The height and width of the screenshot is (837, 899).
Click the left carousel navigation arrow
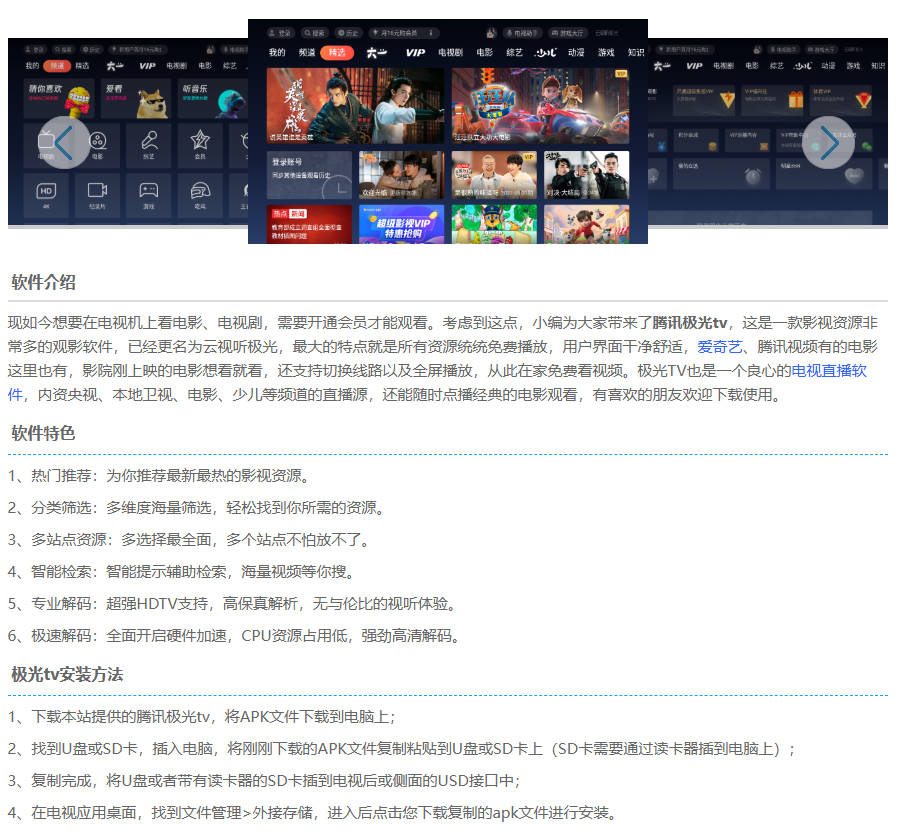click(64, 144)
